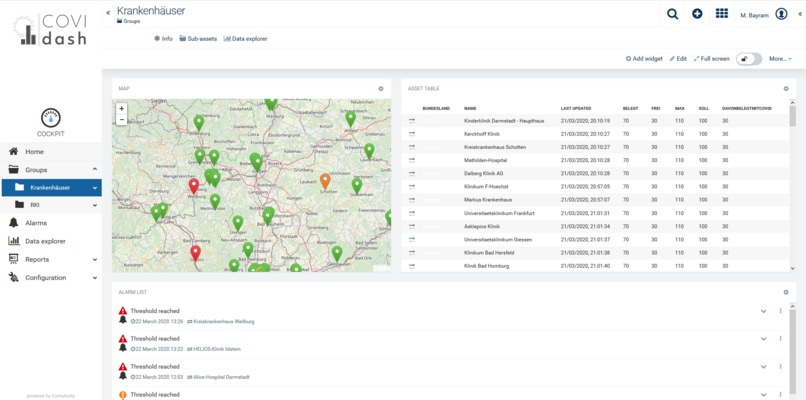
Task: Open the application switcher grid icon
Action: 722,14
